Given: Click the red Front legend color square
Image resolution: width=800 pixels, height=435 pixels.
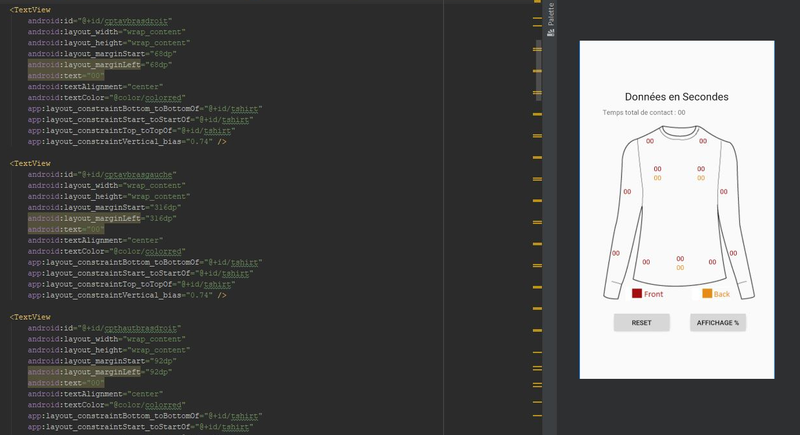Looking at the screenshot, I should tap(636, 293).
